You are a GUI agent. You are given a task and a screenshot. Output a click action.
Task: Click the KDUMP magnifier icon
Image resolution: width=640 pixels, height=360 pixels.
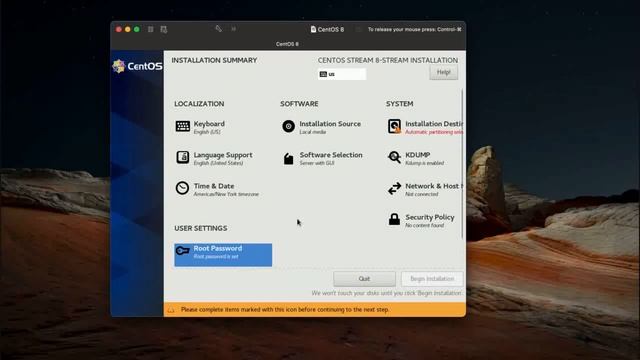pos(394,157)
